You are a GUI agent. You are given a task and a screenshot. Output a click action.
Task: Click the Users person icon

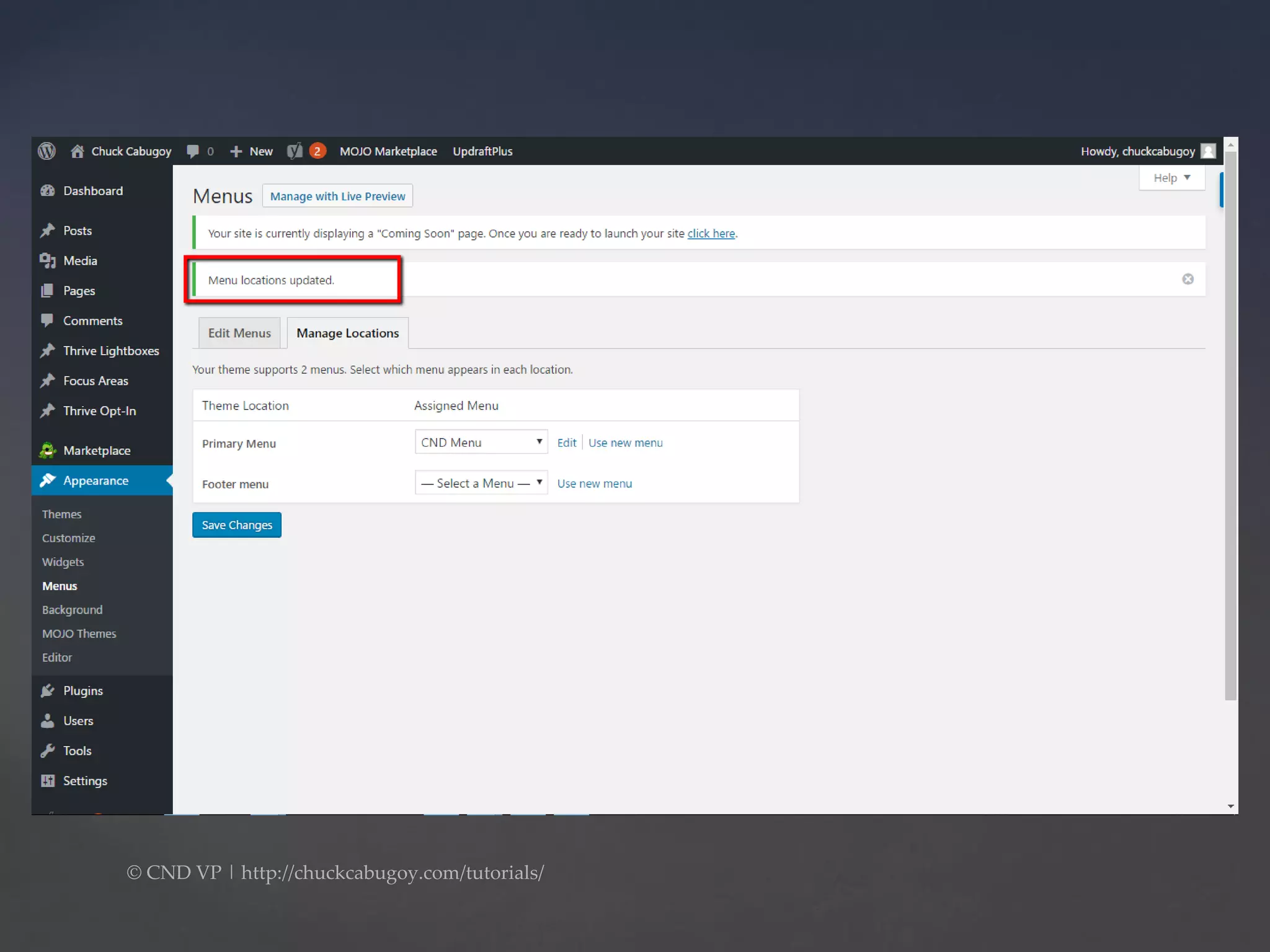(48, 721)
